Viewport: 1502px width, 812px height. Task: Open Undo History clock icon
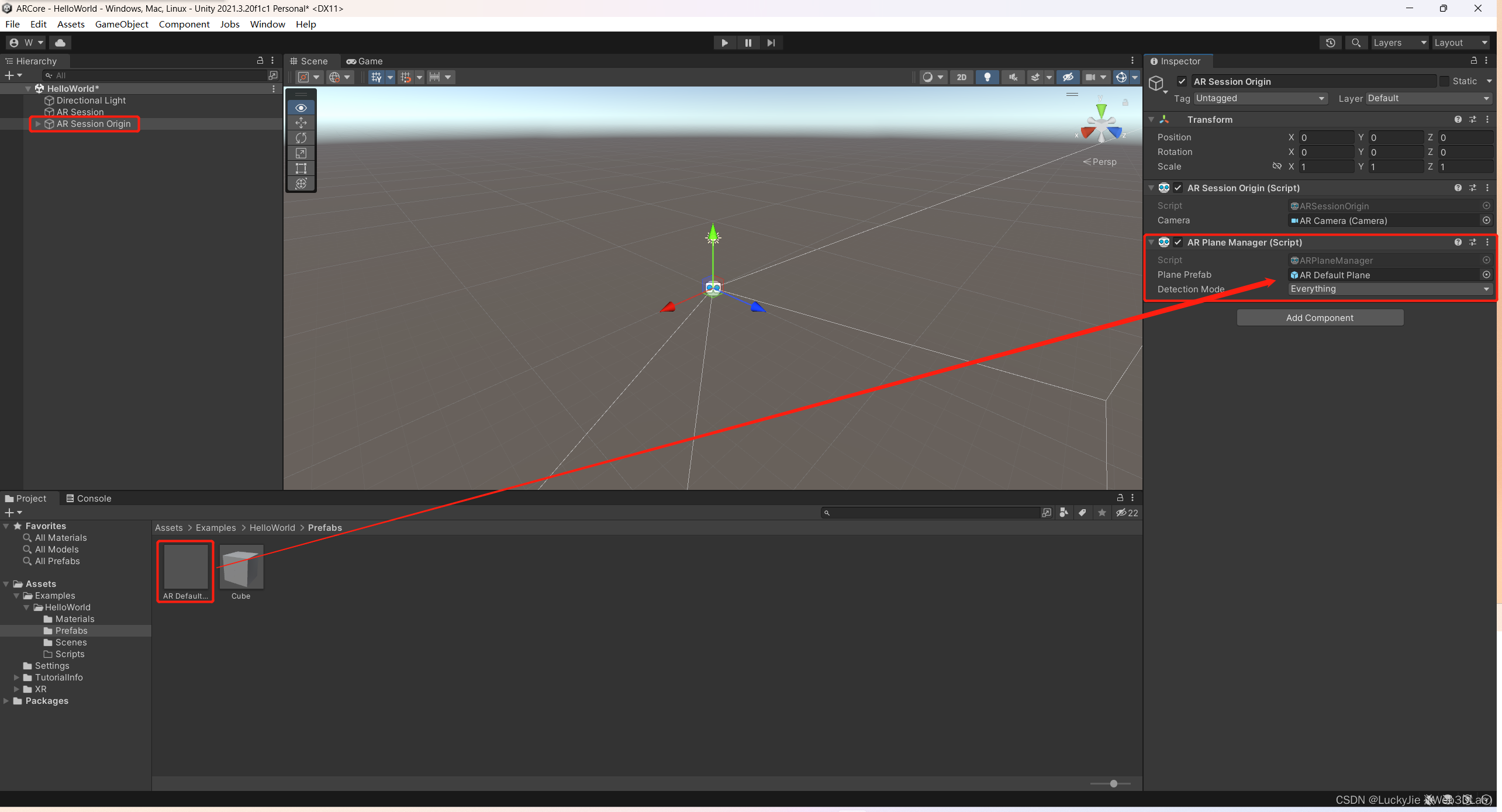[x=1331, y=43]
